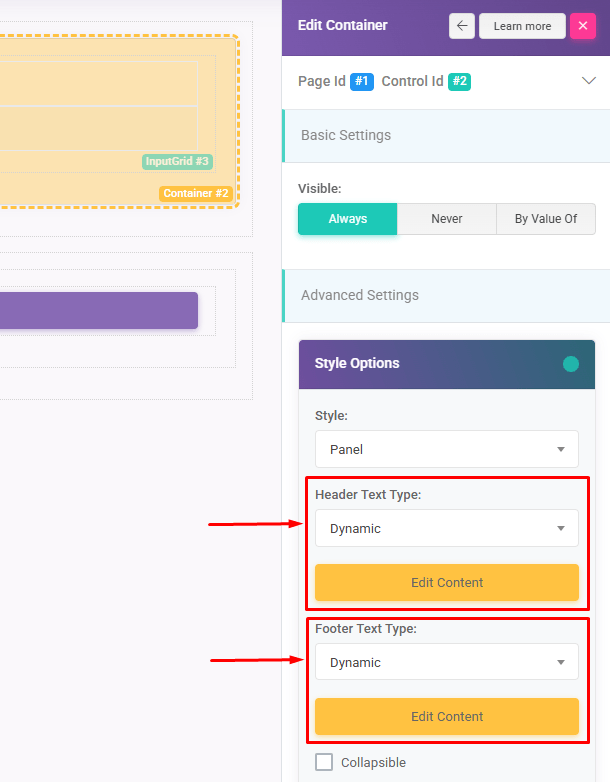Click the Learn more button
The height and width of the screenshot is (782, 610).
522,26
